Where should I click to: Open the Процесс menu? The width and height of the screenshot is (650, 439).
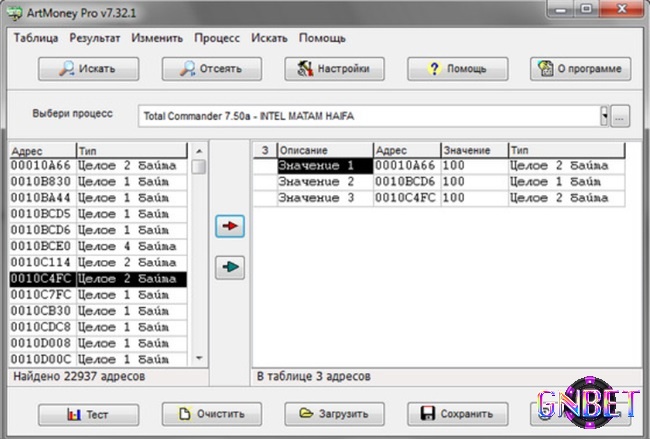[x=217, y=38]
